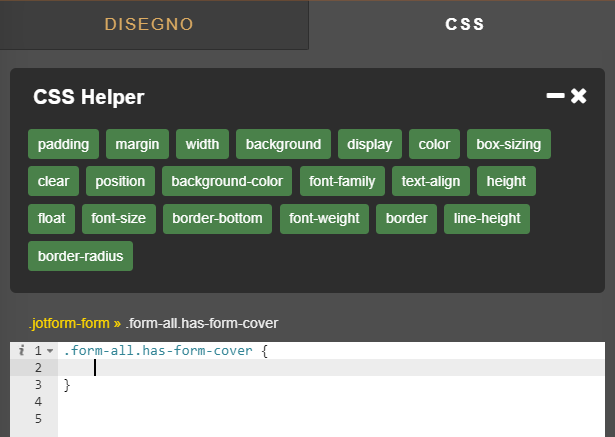Insert the background-color property
This screenshot has width=615, height=437.
pyautogui.click(x=227, y=181)
